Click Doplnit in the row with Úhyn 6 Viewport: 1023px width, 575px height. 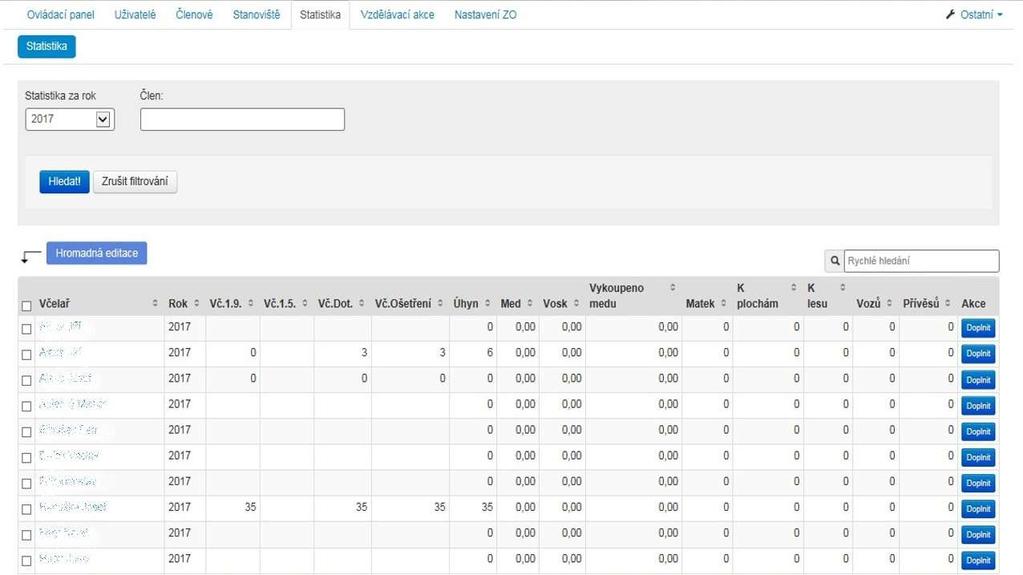(x=978, y=354)
